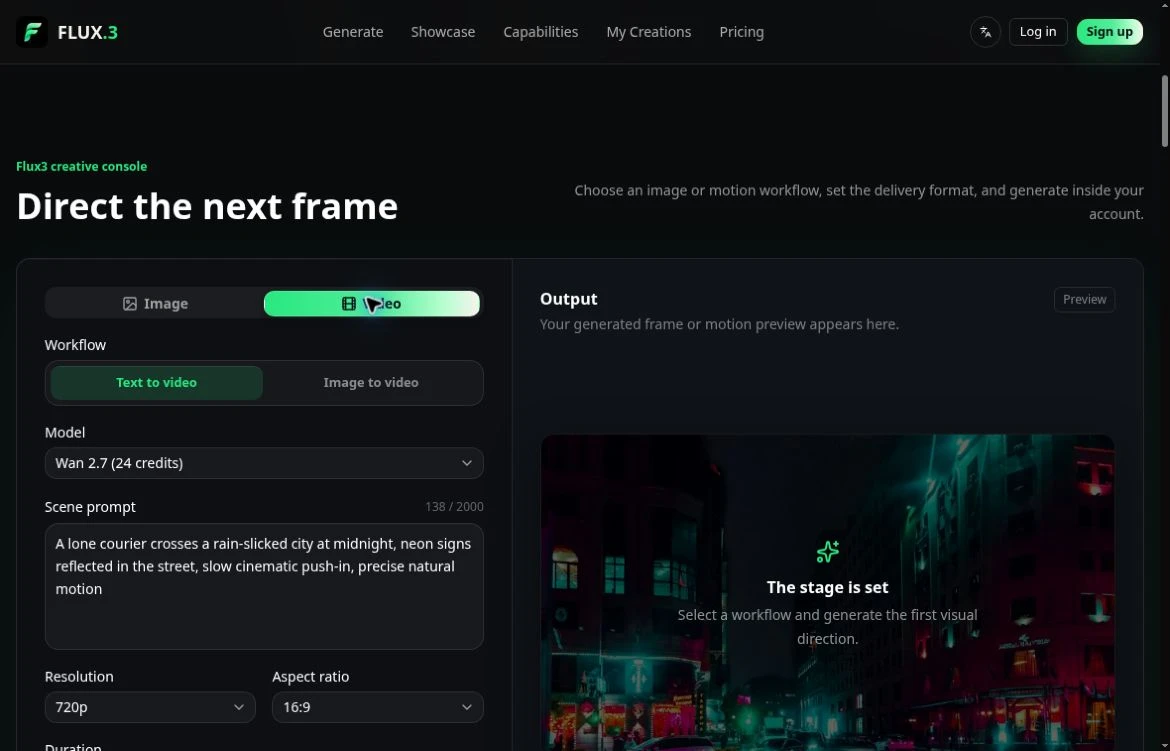The image size is (1170, 751).
Task: Click the page vertical scrollbar thumb
Action: pos(1165,110)
